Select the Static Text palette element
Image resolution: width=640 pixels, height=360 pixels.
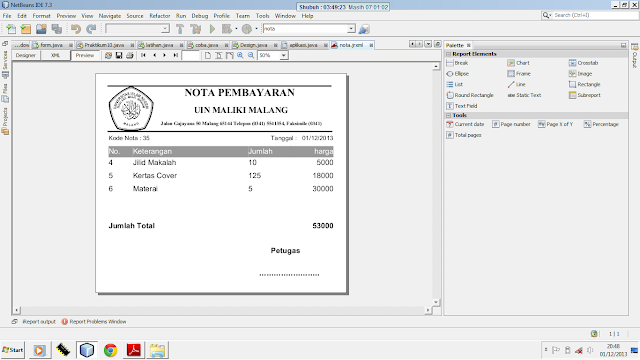tap(524, 95)
